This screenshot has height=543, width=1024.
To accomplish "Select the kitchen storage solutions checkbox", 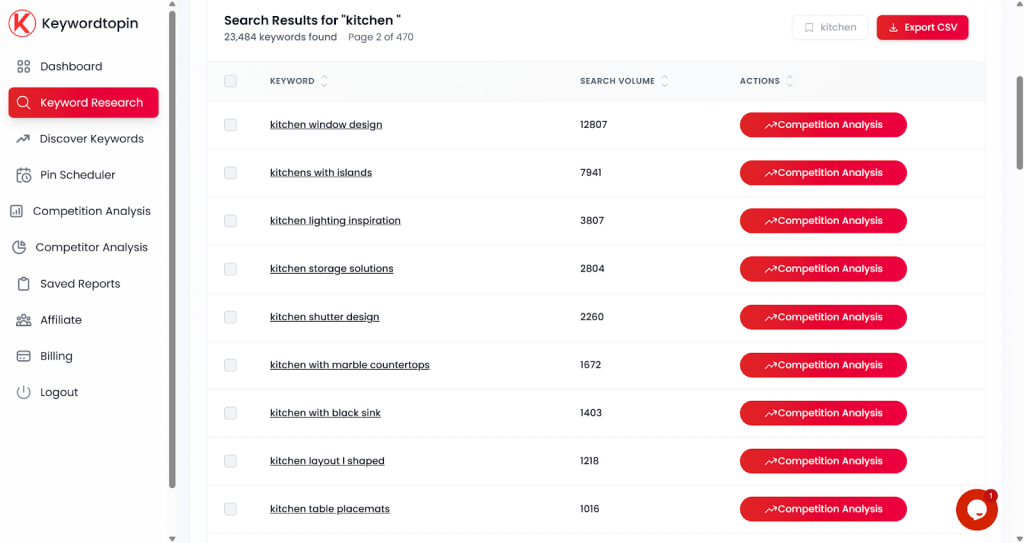I will [231, 269].
